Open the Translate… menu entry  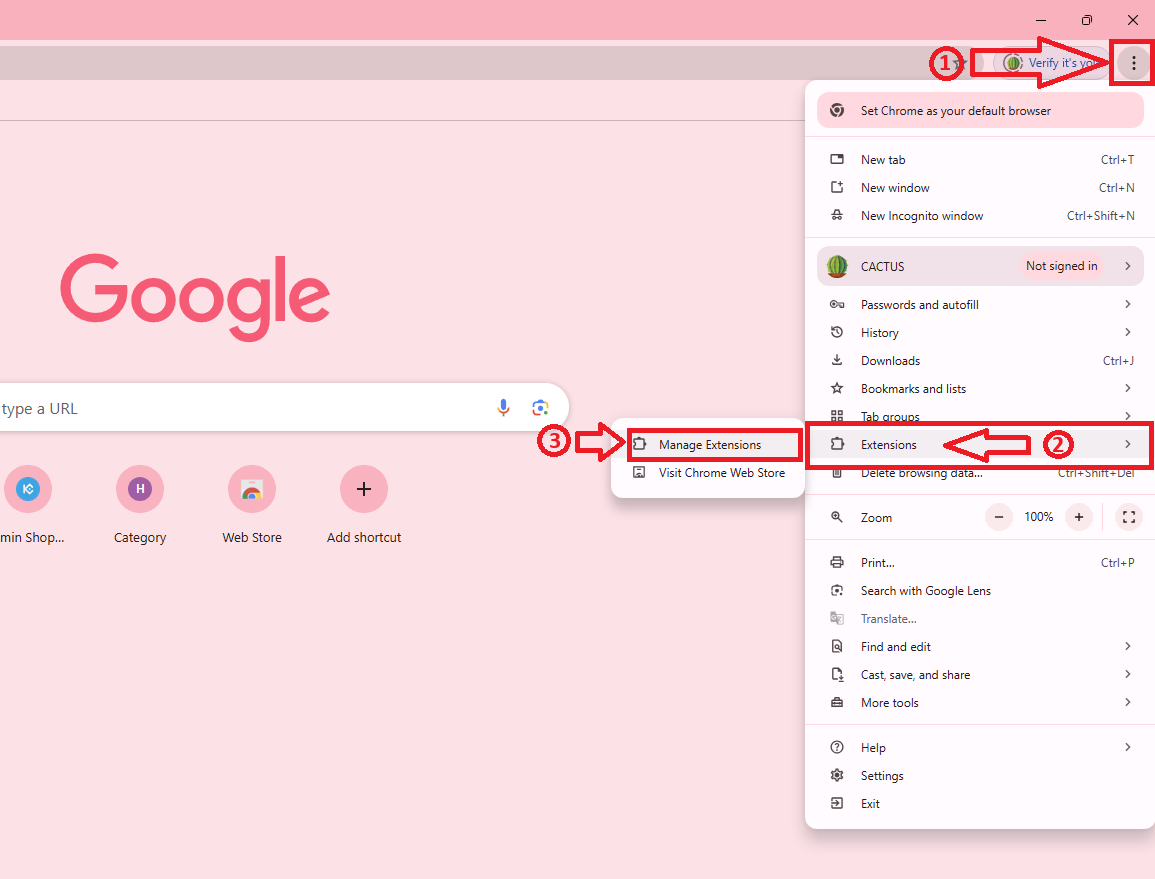coord(980,618)
